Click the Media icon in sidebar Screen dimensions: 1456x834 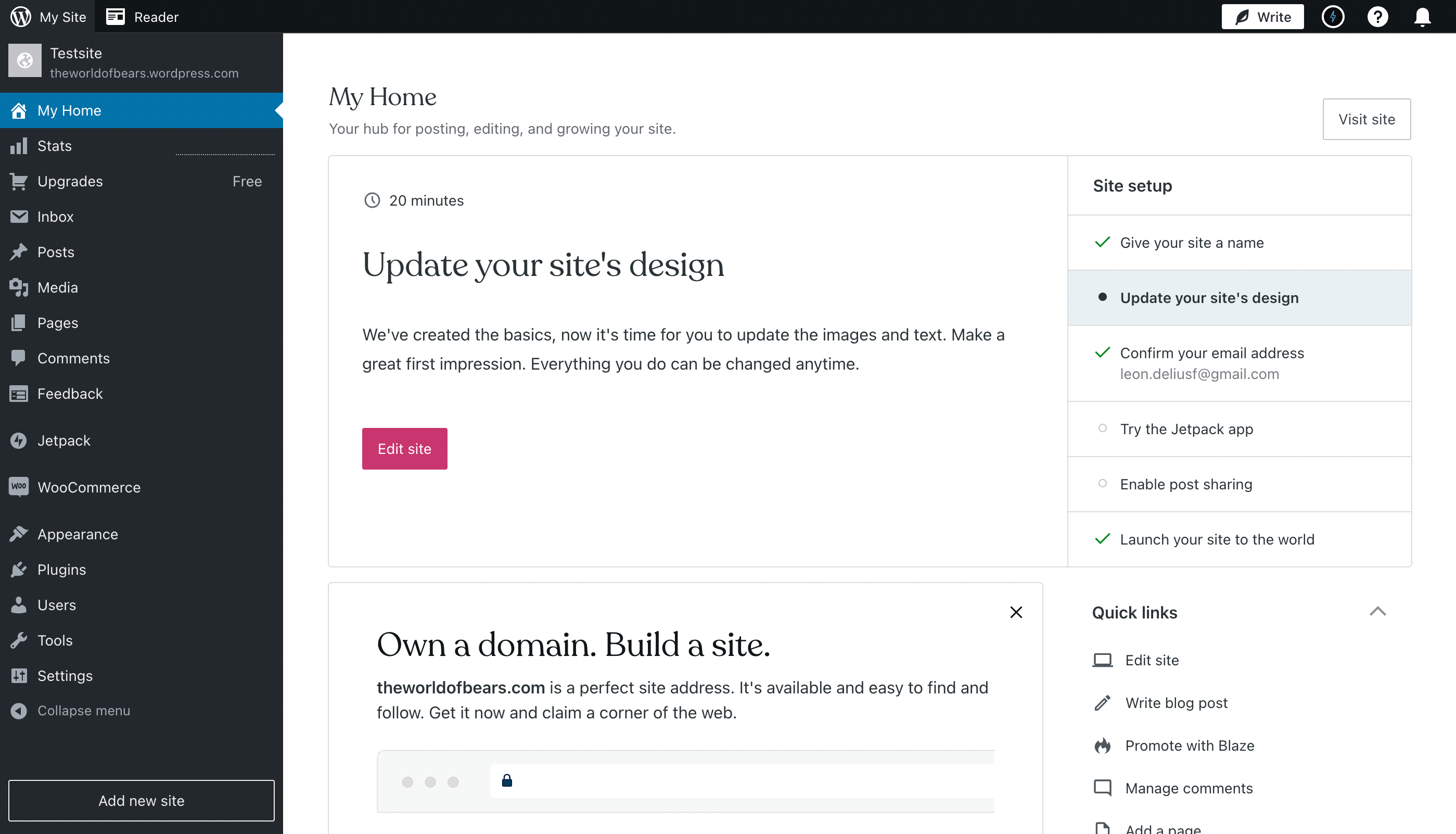pyautogui.click(x=19, y=287)
